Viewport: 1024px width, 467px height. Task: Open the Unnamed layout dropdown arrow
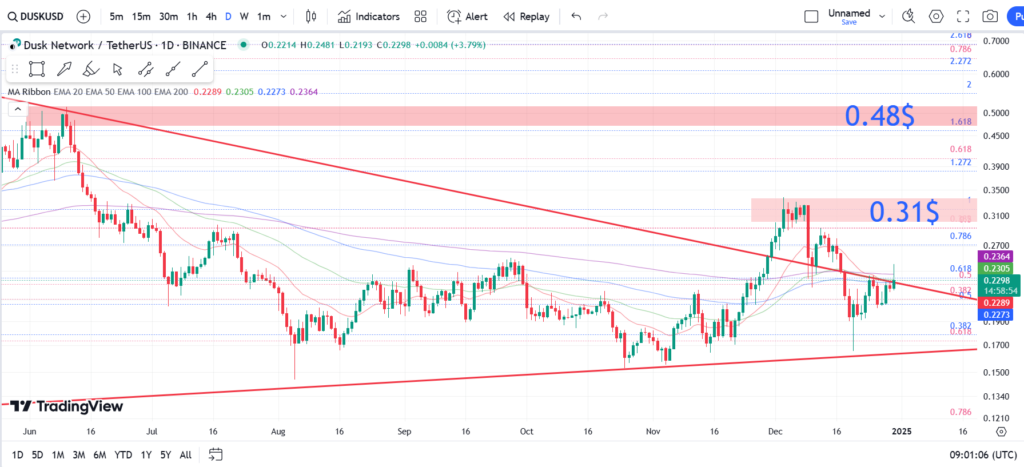[x=882, y=16]
